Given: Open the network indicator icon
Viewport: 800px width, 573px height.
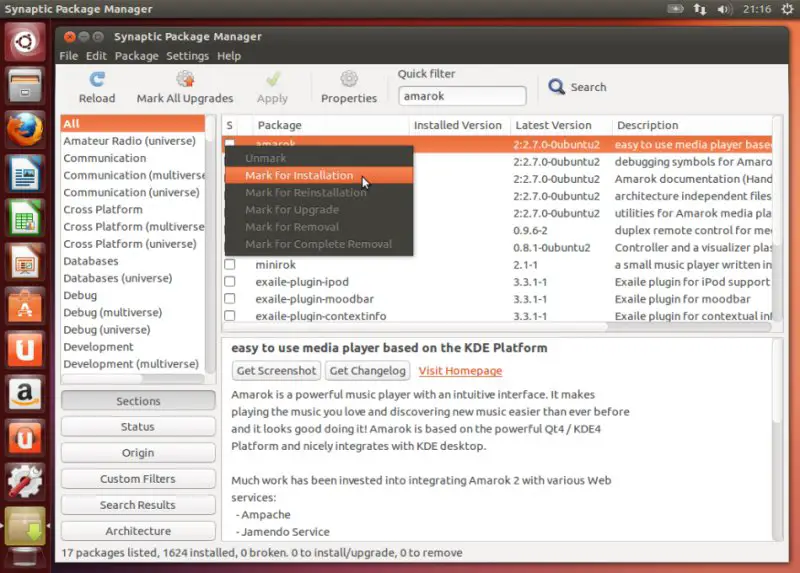Looking at the screenshot, I should pyautogui.click(x=700, y=9).
